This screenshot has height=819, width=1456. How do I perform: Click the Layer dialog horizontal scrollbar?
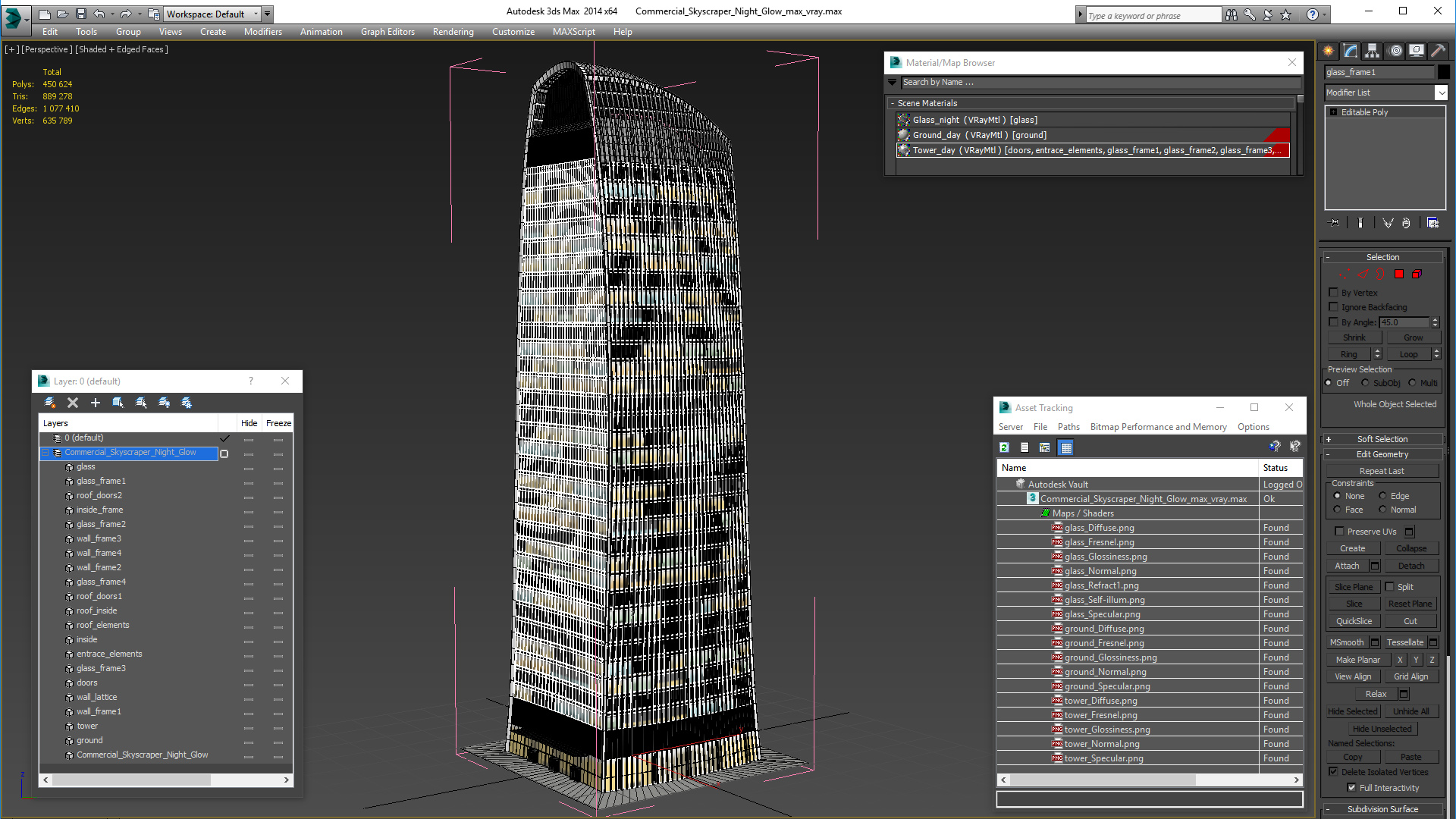coord(165,780)
